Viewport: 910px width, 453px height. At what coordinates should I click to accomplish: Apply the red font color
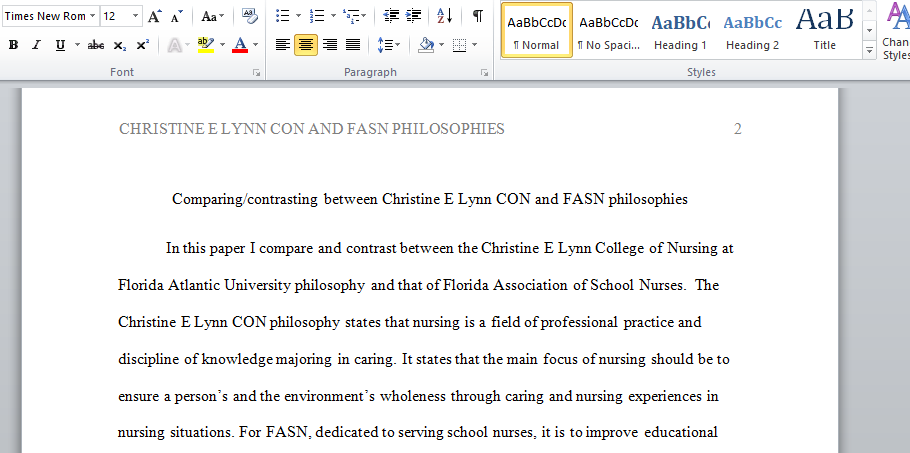click(x=240, y=45)
